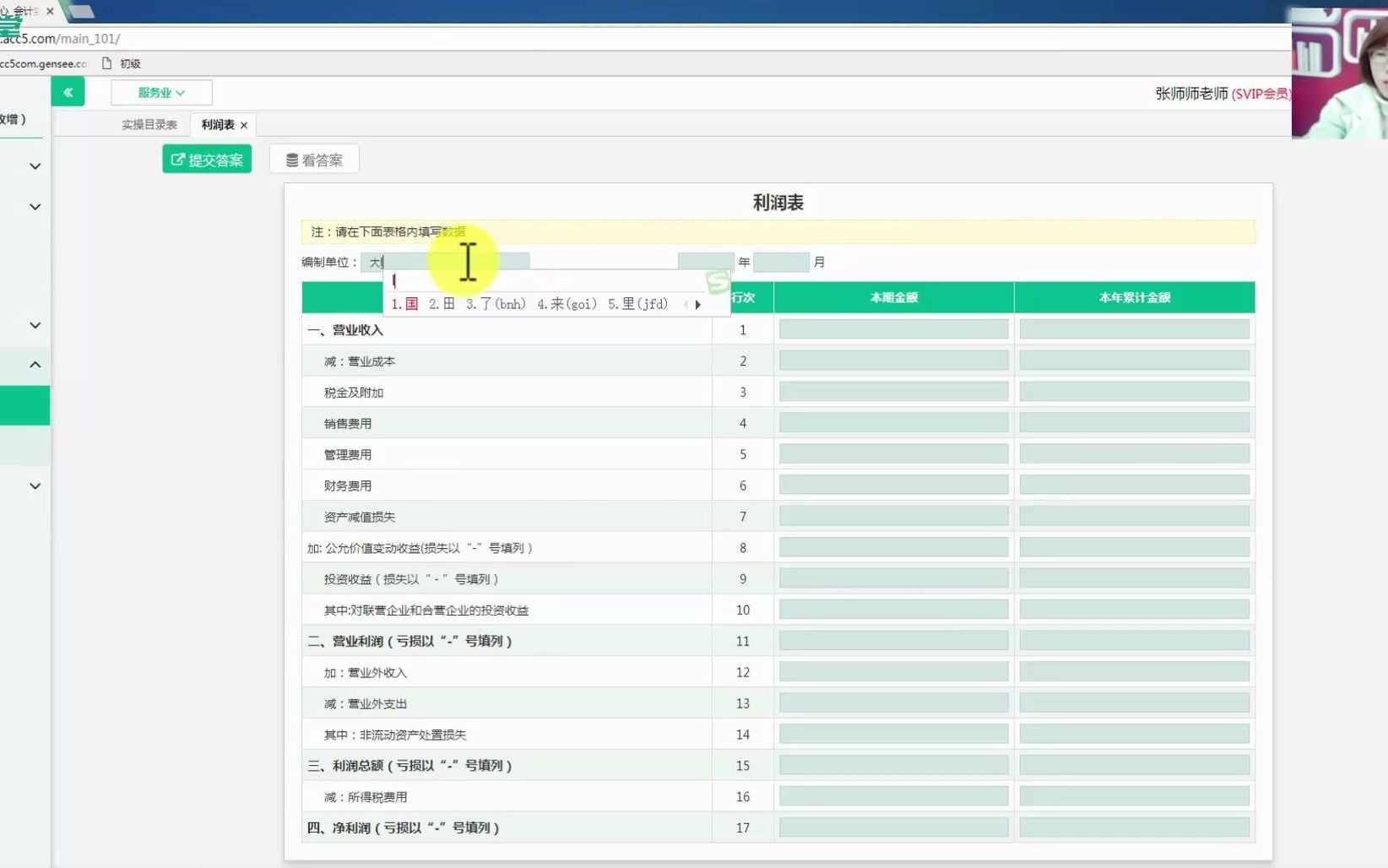Click the stacked-disc icon on 看答案 button

[291, 159]
